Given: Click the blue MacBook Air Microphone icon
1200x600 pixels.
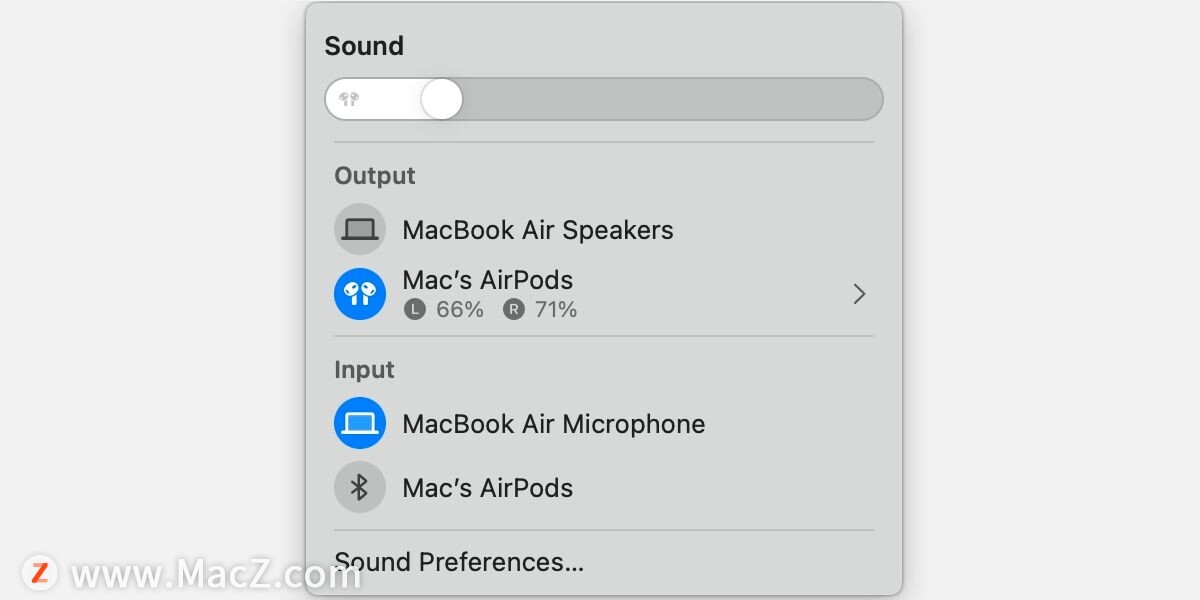Looking at the screenshot, I should [359, 423].
